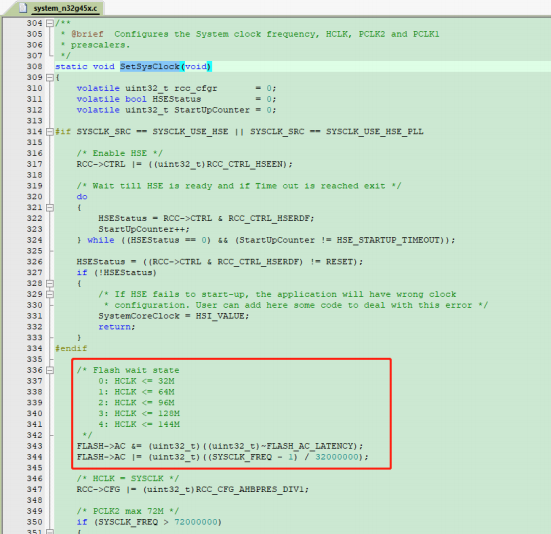Click line number 343 in the gutter
551x534 pixels.
click(34, 446)
